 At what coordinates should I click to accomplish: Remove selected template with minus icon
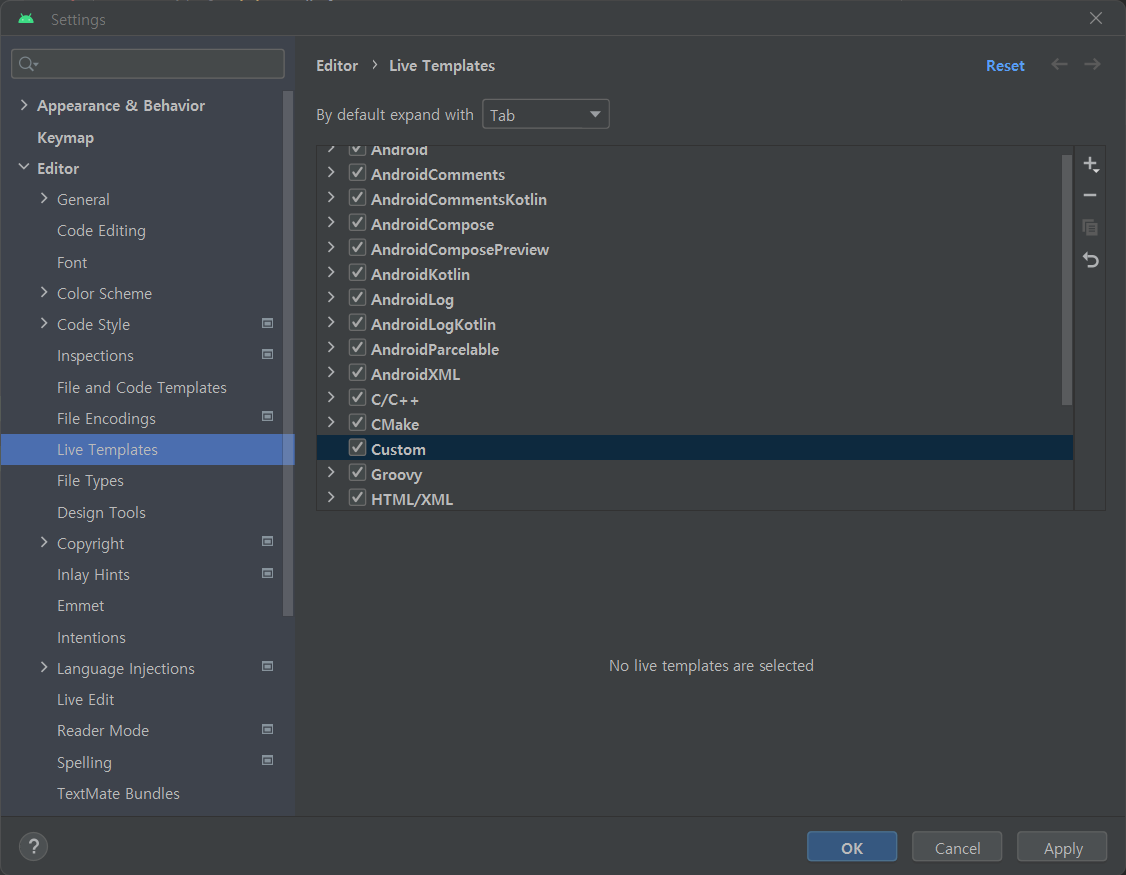1090,195
